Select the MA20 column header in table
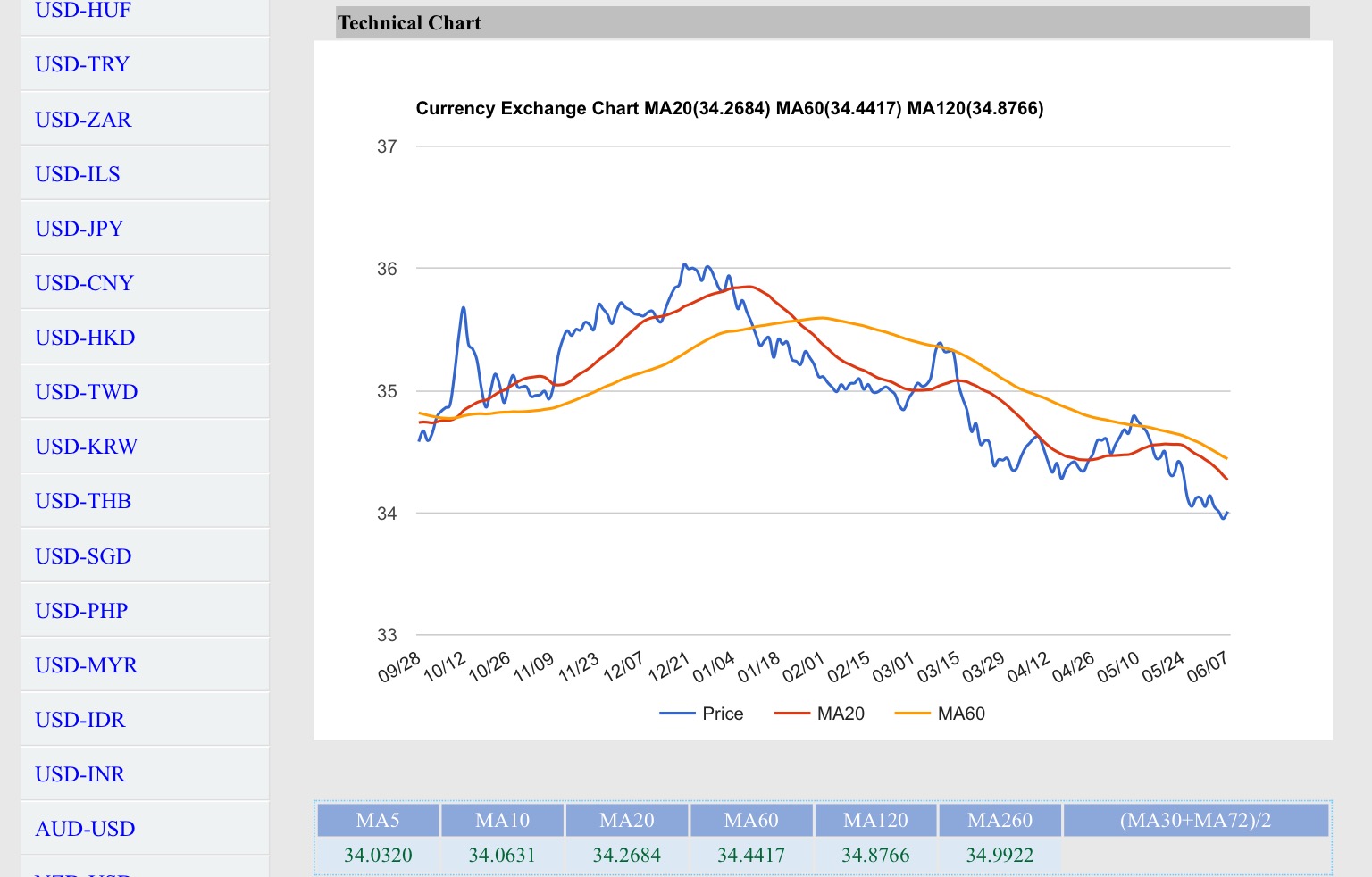1372x877 pixels. 627,820
